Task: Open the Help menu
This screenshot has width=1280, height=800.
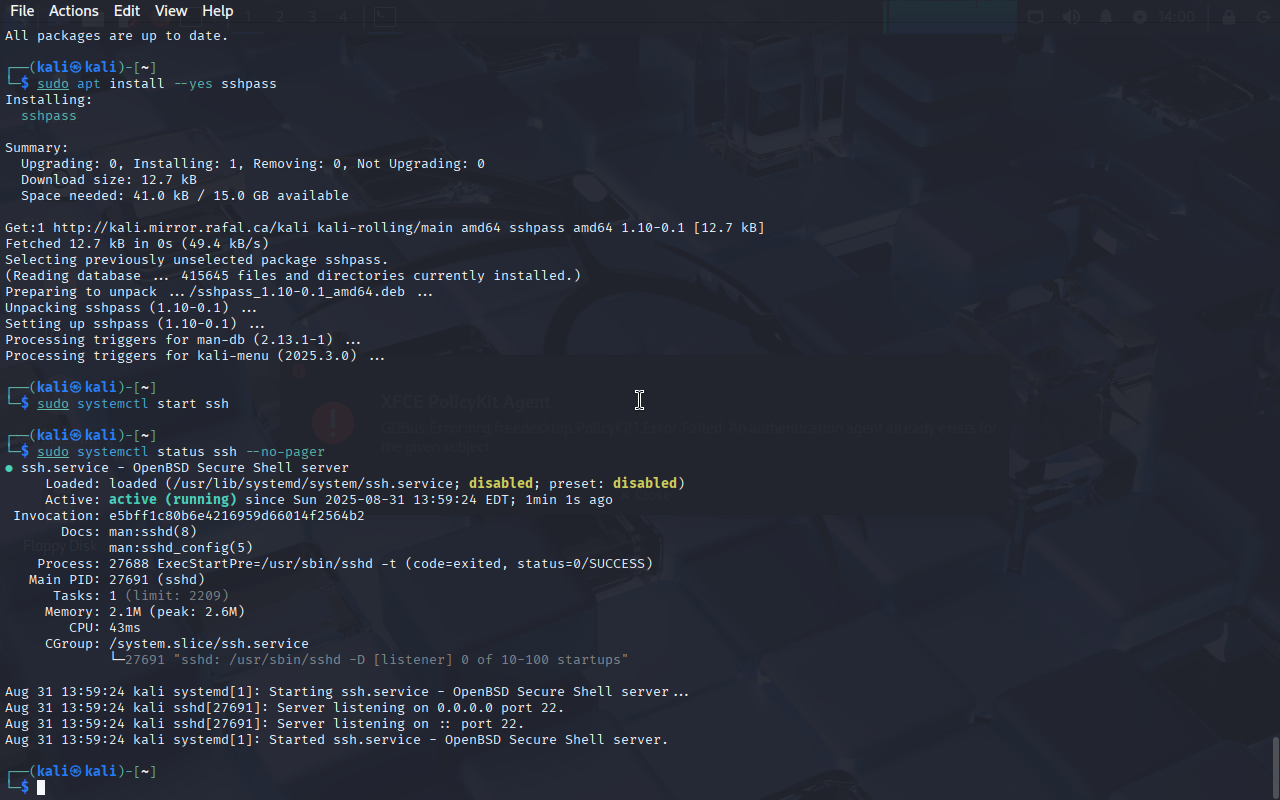Action: (x=217, y=11)
